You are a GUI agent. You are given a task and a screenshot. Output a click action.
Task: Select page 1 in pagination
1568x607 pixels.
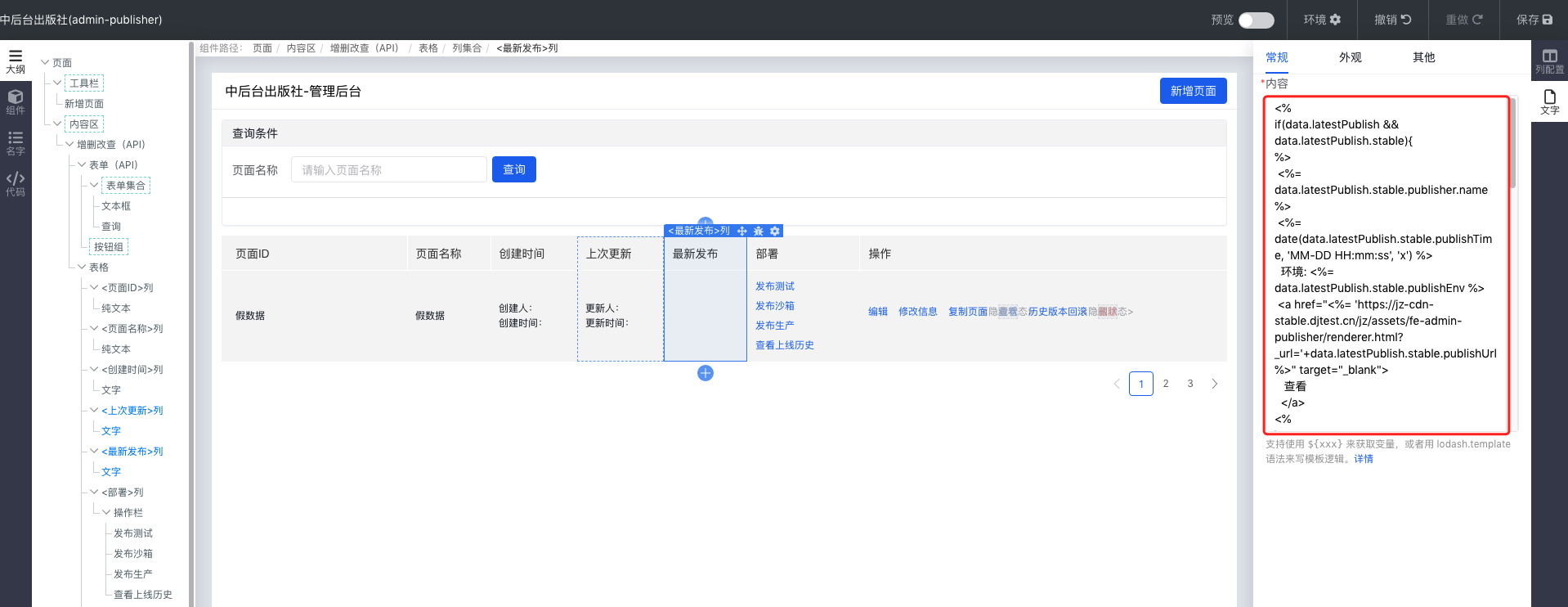pyautogui.click(x=1141, y=384)
